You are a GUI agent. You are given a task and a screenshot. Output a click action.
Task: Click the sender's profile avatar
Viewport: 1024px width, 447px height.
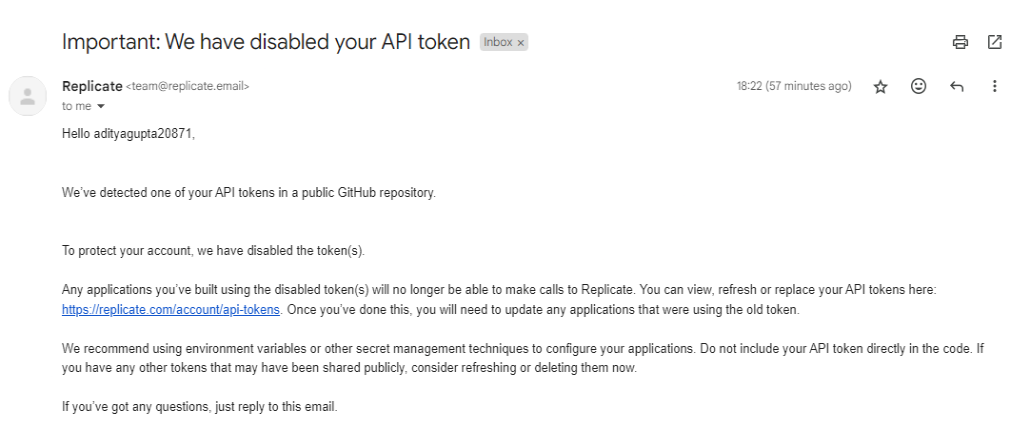click(x=28, y=96)
